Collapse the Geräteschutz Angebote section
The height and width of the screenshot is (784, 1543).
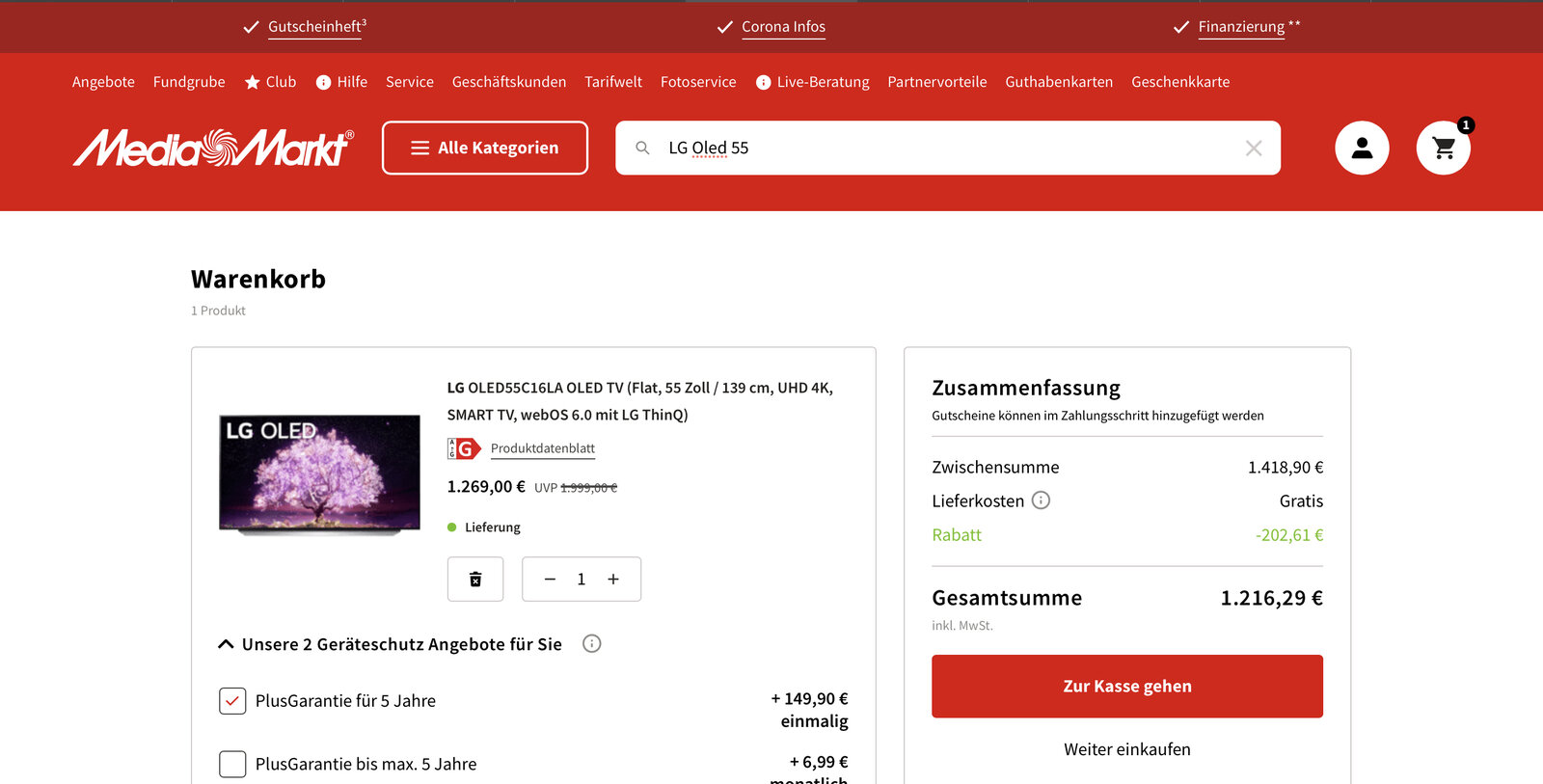[x=226, y=644]
